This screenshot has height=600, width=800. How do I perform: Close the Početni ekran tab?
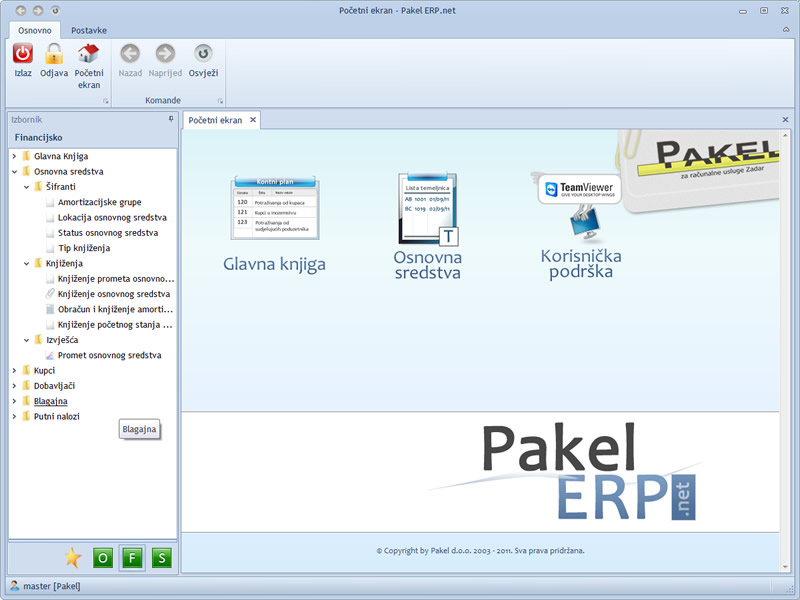[x=253, y=119]
